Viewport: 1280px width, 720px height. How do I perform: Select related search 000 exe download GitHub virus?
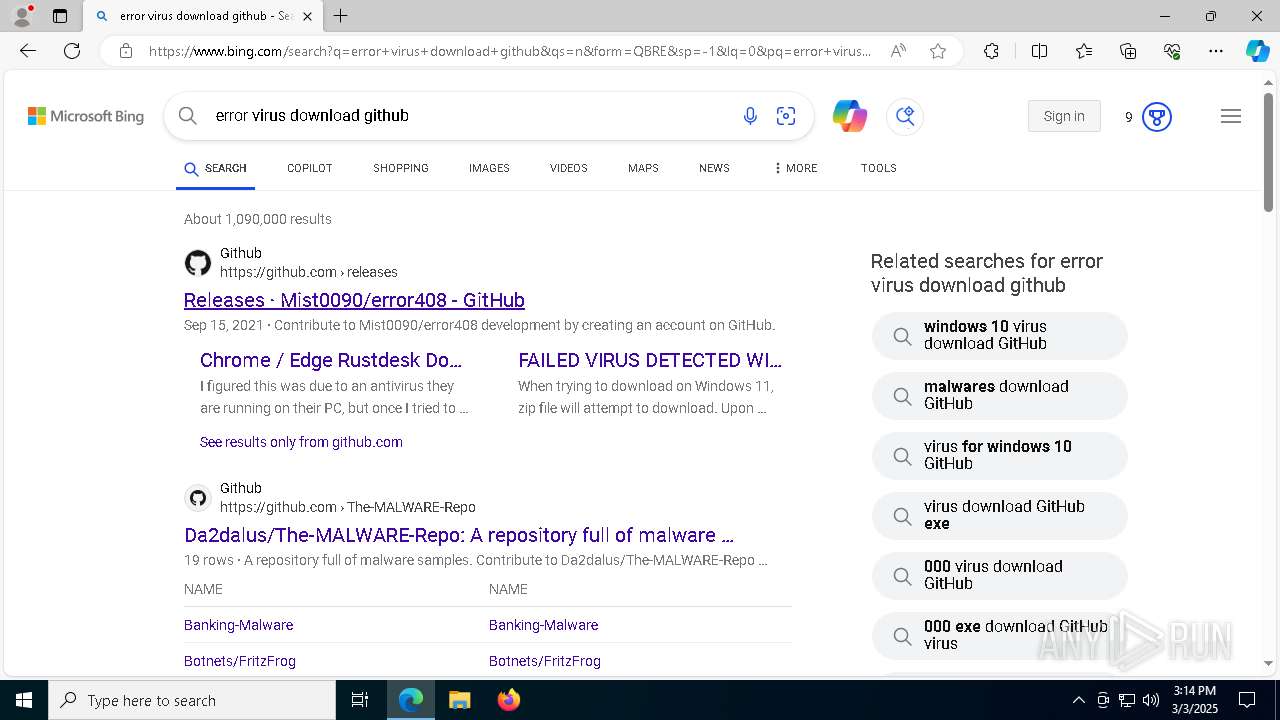pos(1000,636)
